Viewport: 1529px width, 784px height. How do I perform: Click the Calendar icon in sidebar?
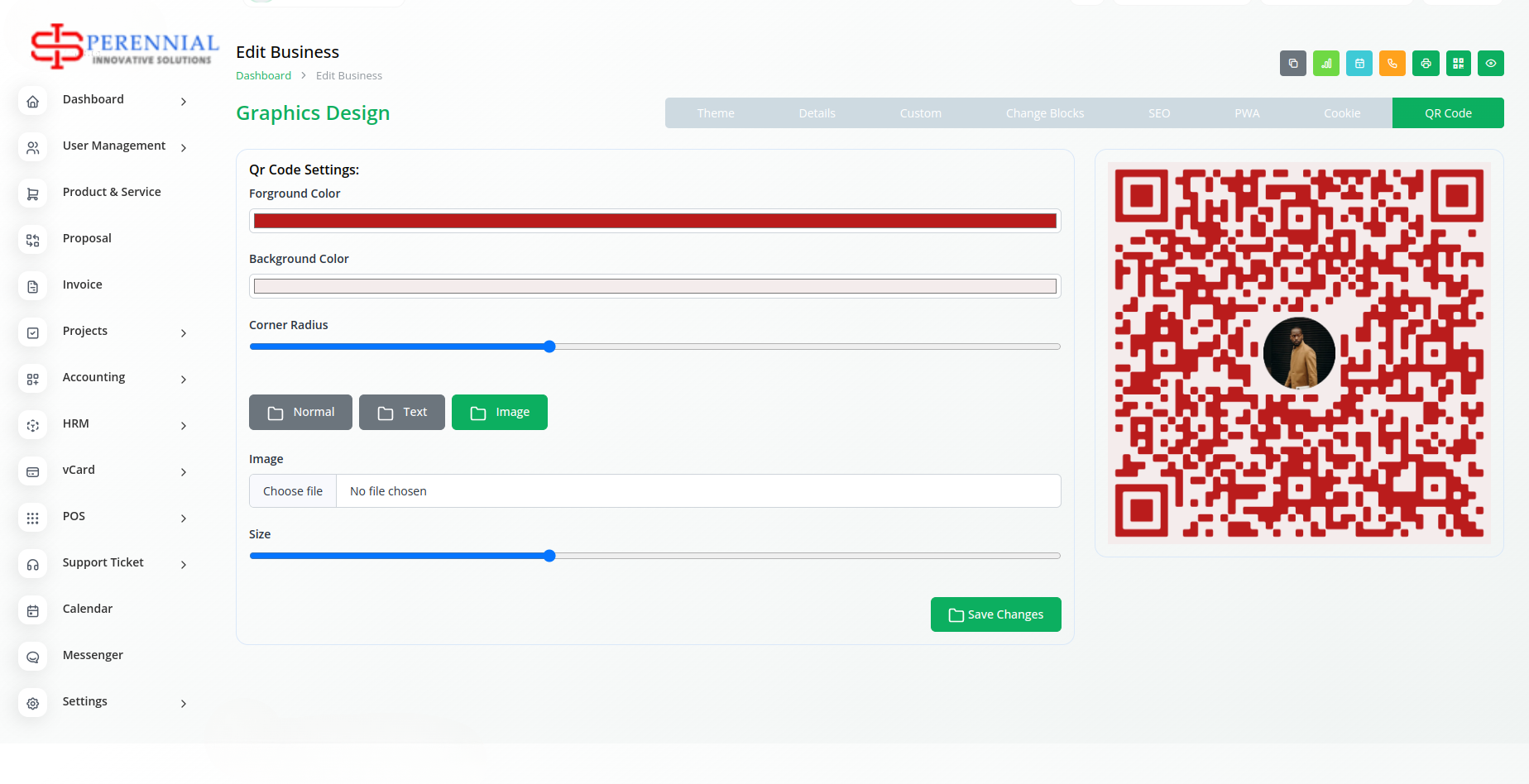click(x=33, y=610)
